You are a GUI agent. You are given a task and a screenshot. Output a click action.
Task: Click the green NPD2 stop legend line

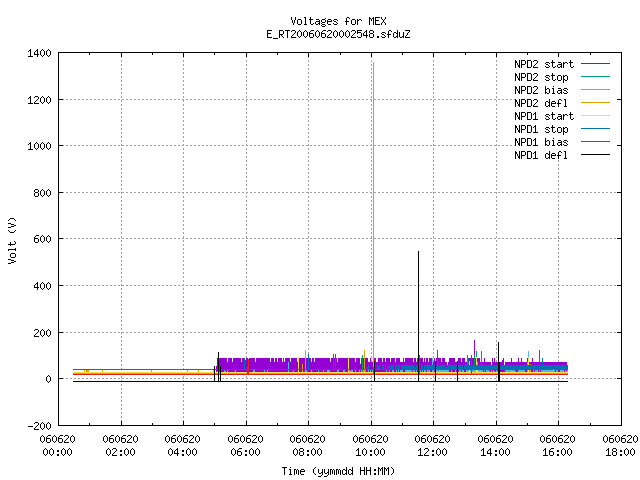(x=595, y=77)
